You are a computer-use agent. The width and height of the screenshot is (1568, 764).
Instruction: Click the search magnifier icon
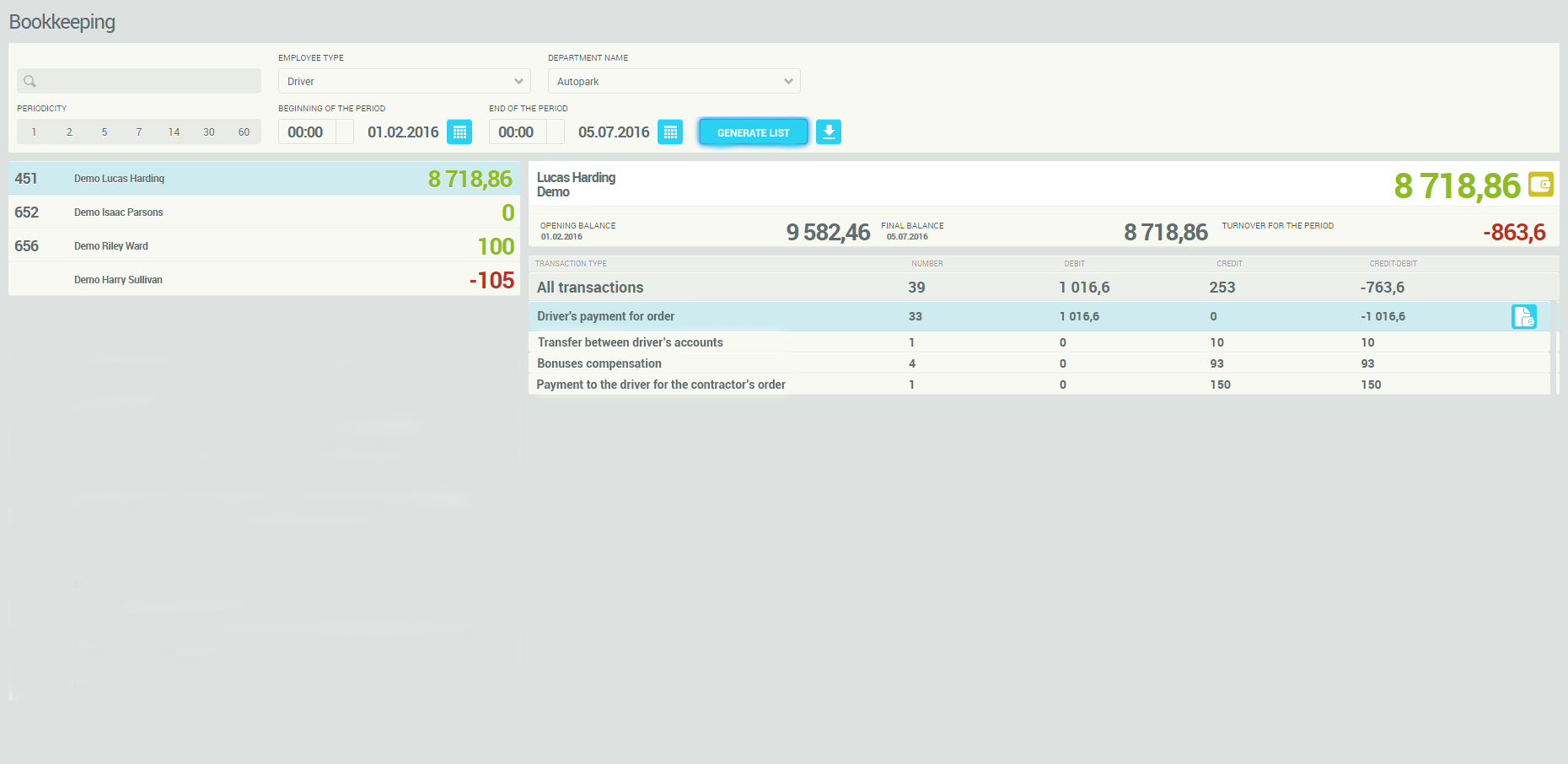point(30,82)
